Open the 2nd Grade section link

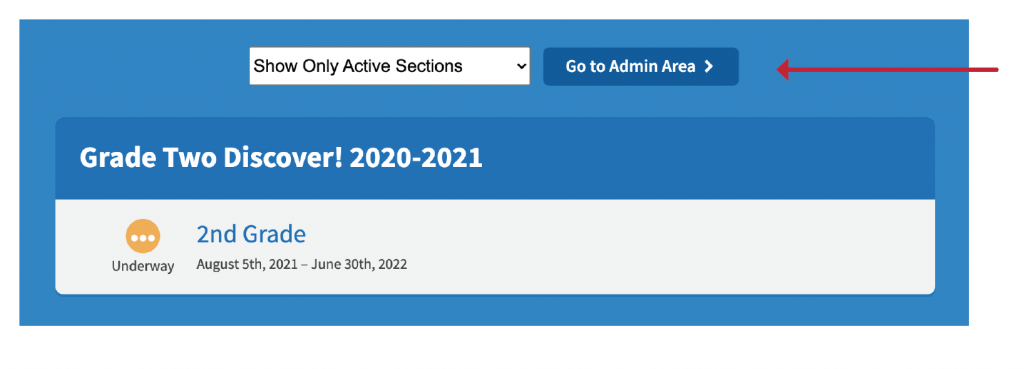[x=251, y=234]
